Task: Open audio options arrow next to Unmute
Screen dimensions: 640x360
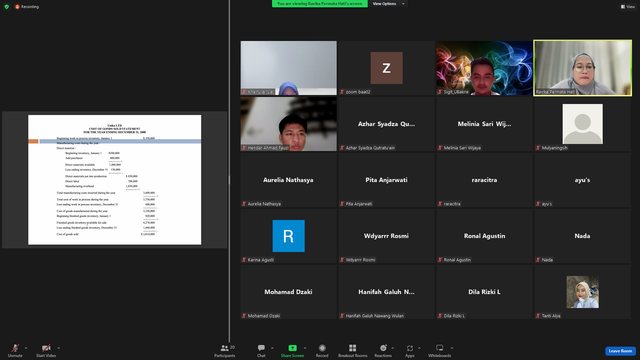Action: pos(26,348)
